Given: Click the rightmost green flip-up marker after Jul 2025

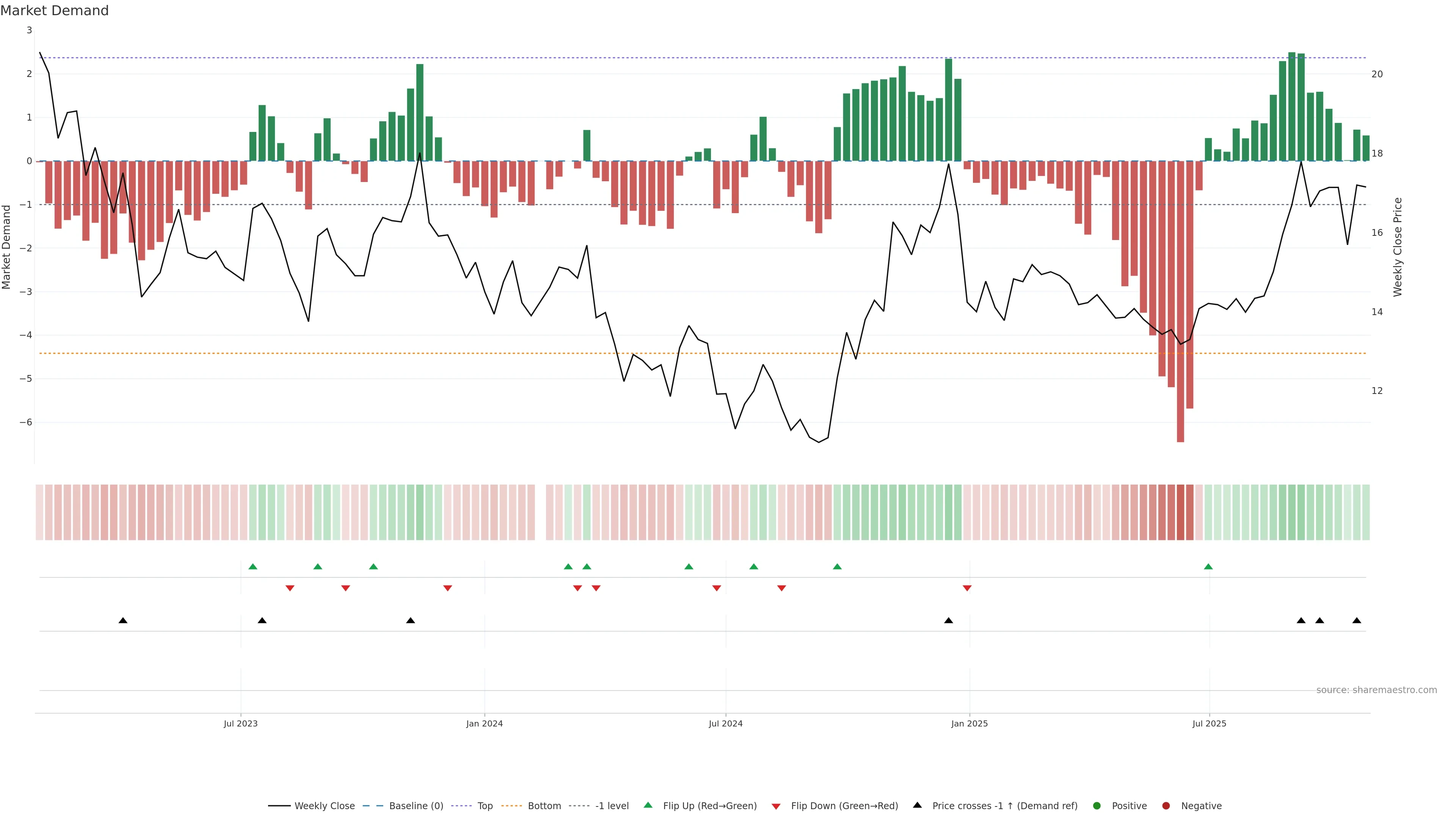Looking at the screenshot, I should click(x=1208, y=567).
